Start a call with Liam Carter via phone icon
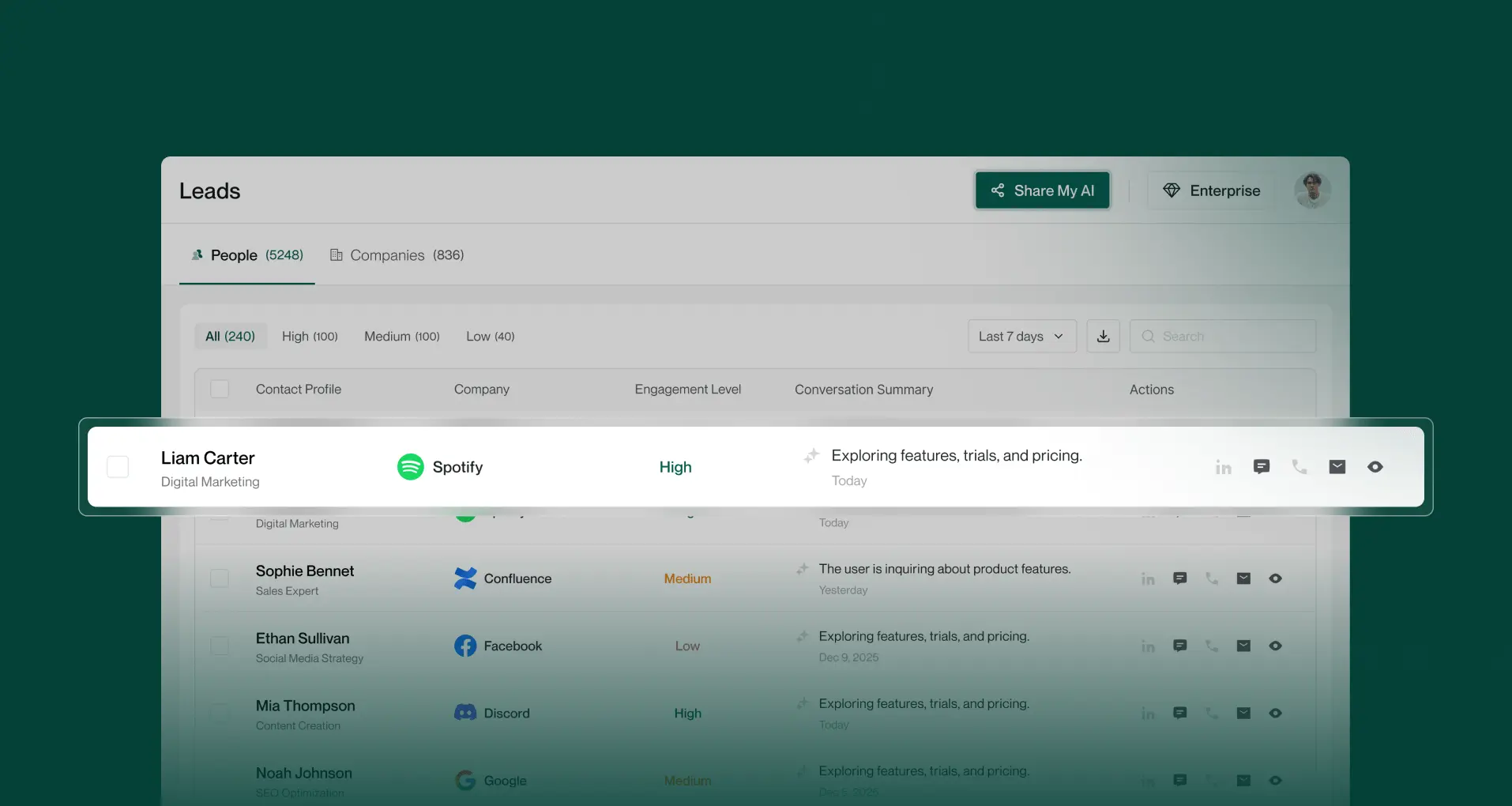1512x806 pixels. [1299, 467]
